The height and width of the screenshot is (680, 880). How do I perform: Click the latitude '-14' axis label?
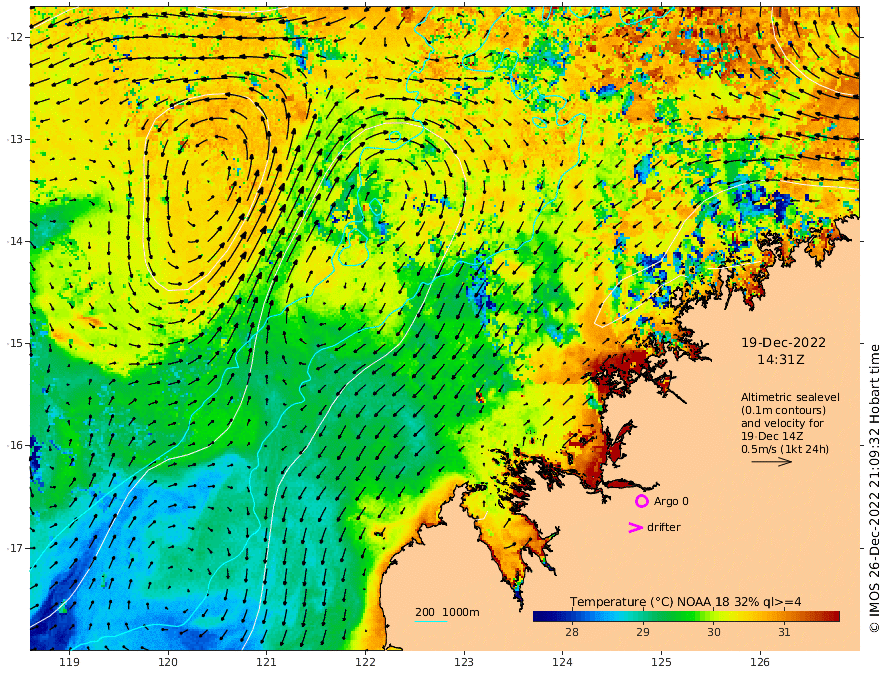(x=15, y=241)
